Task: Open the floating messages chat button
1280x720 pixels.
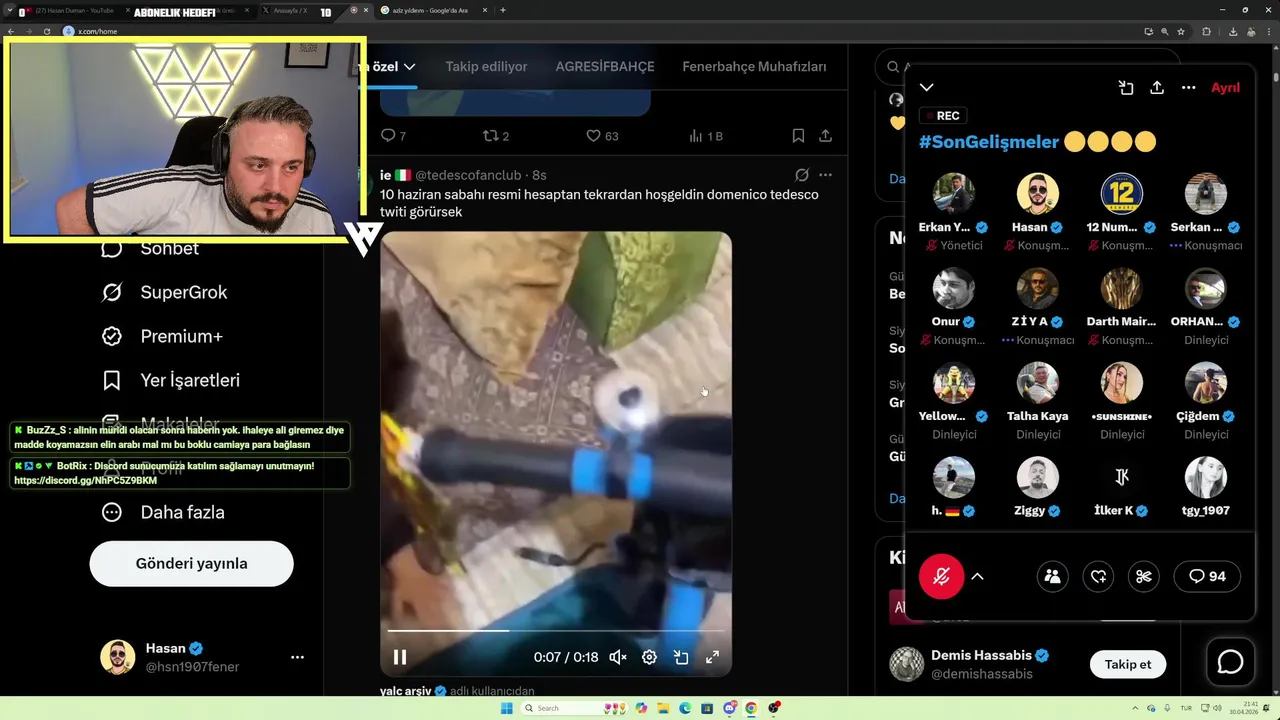Action: 1230,662
